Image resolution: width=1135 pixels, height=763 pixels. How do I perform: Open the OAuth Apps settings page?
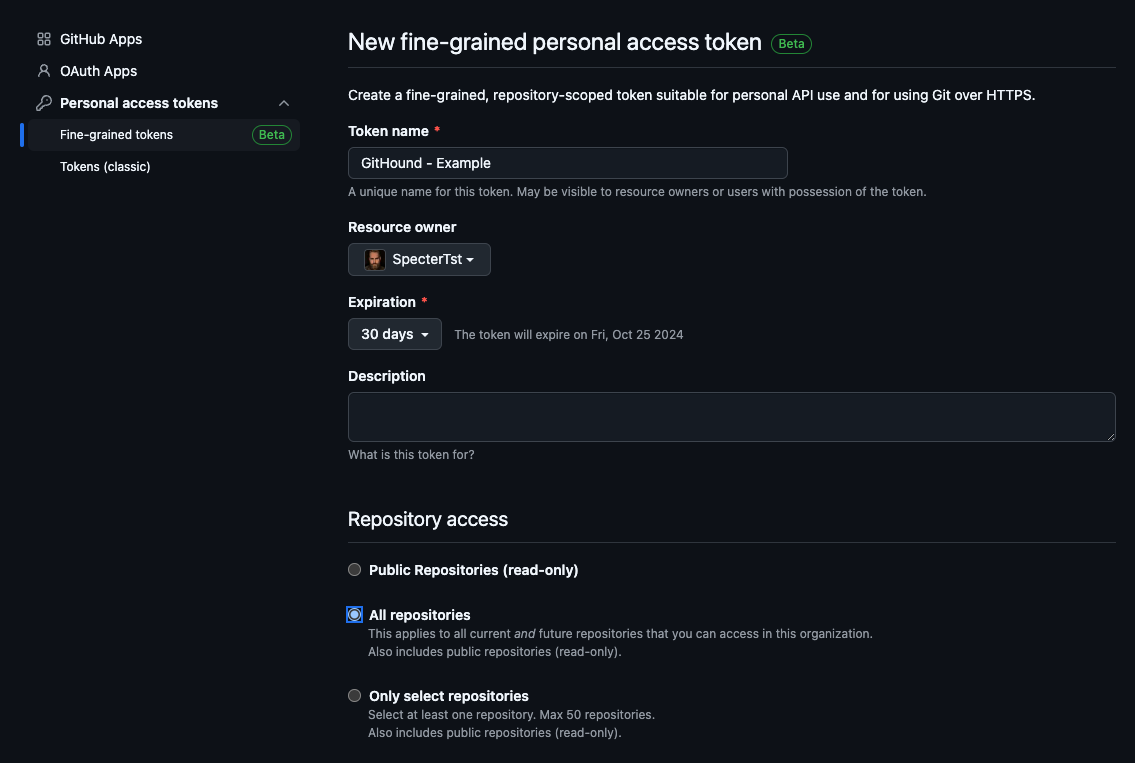tap(96, 71)
